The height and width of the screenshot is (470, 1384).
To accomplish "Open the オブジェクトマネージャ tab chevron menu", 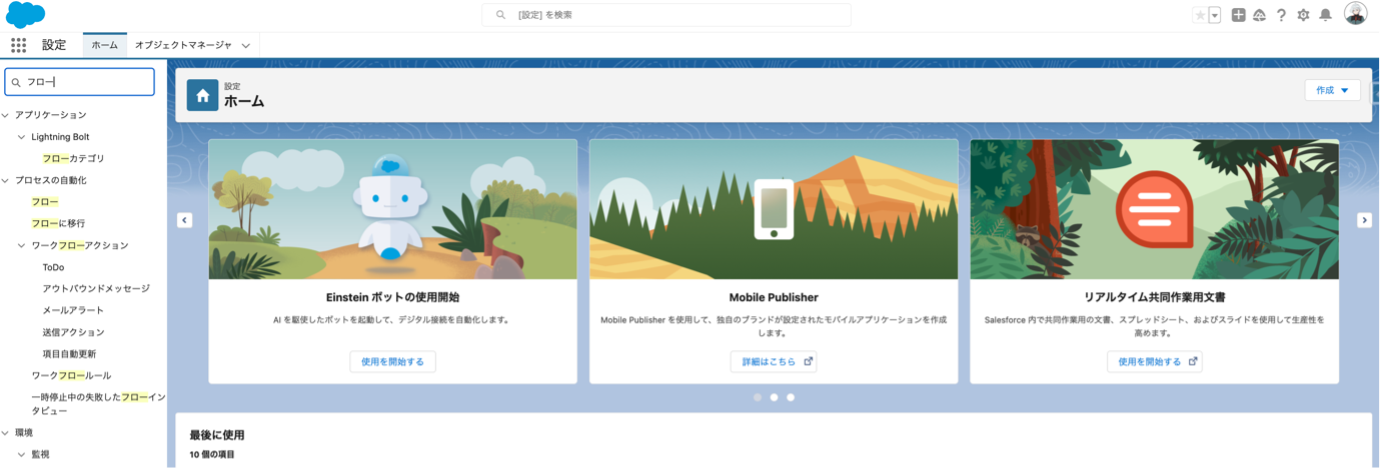I will [x=245, y=45].
